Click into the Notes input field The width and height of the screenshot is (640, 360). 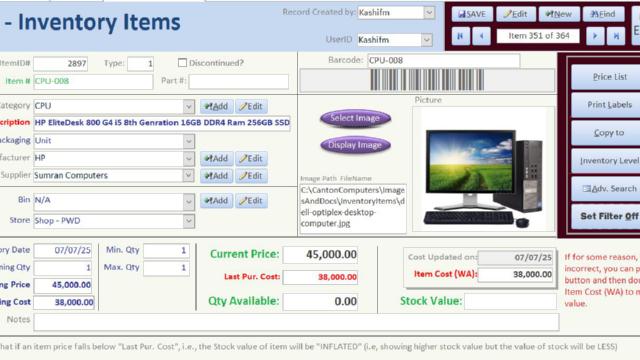click(x=296, y=322)
